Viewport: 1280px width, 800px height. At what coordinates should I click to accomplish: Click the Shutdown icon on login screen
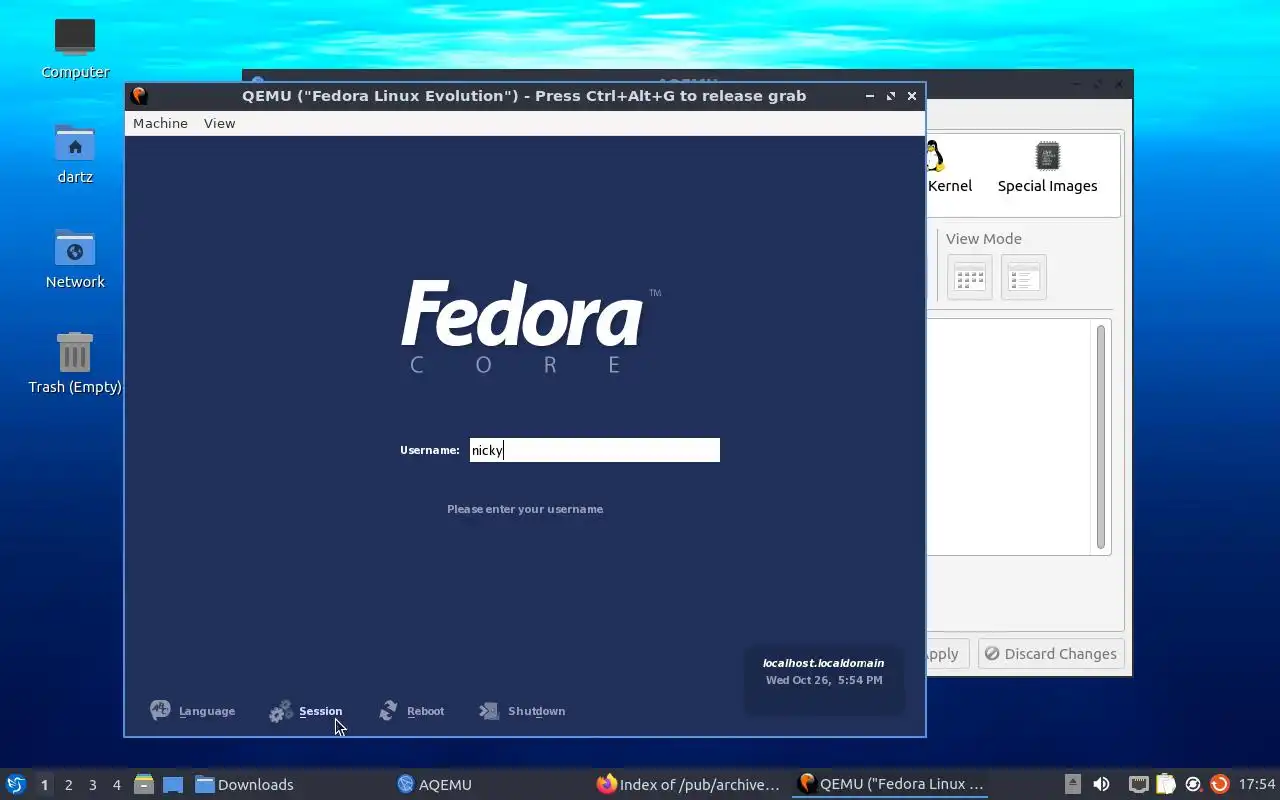click(x=489, y=711)
